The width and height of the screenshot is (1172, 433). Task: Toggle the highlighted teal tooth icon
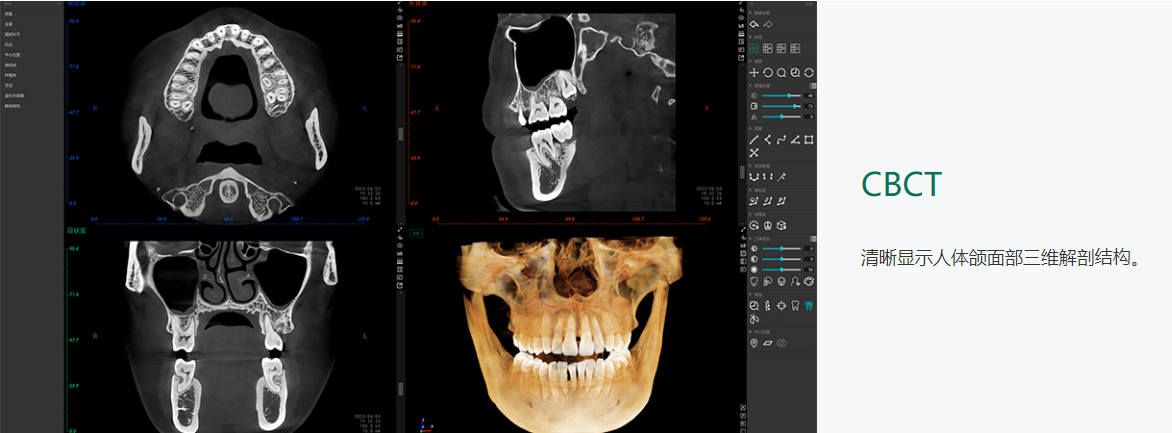tap(809, 305)
